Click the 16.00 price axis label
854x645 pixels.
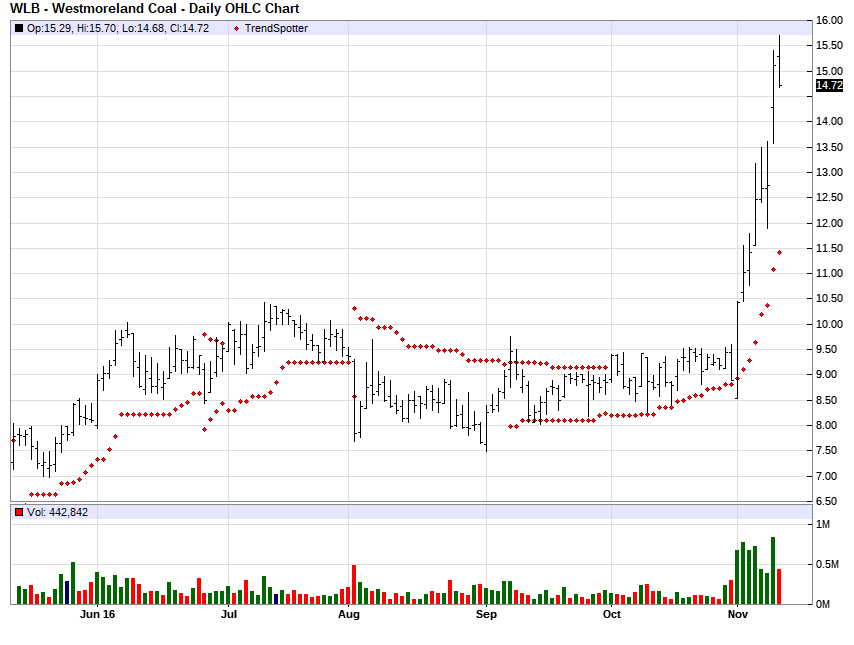coord(829,21)
